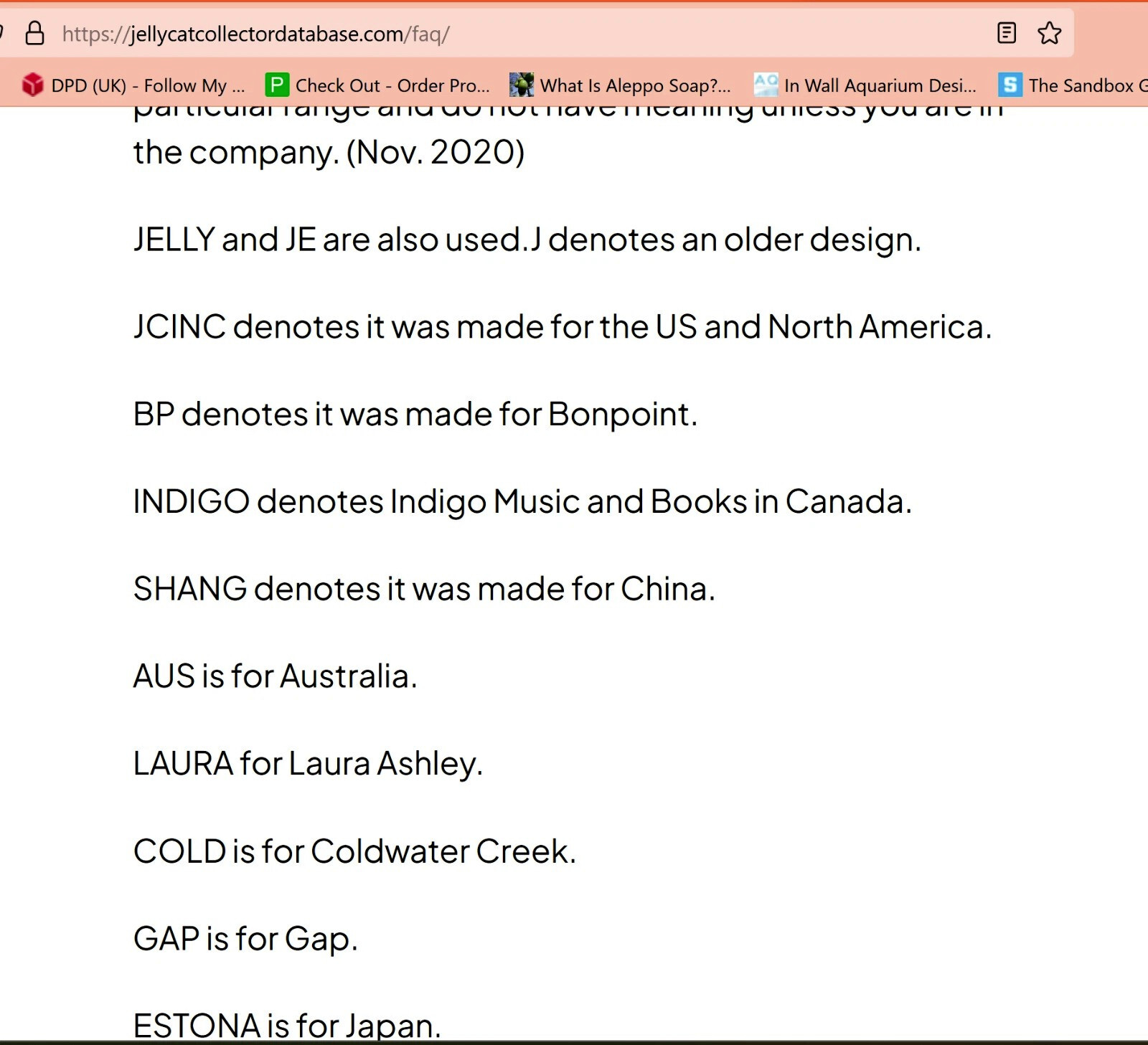Image resolution: width=1148 pixels, height=1045 pixels.
Task: Open The Sandbox blue S bookmark icon
Action: pos(1010,85)
